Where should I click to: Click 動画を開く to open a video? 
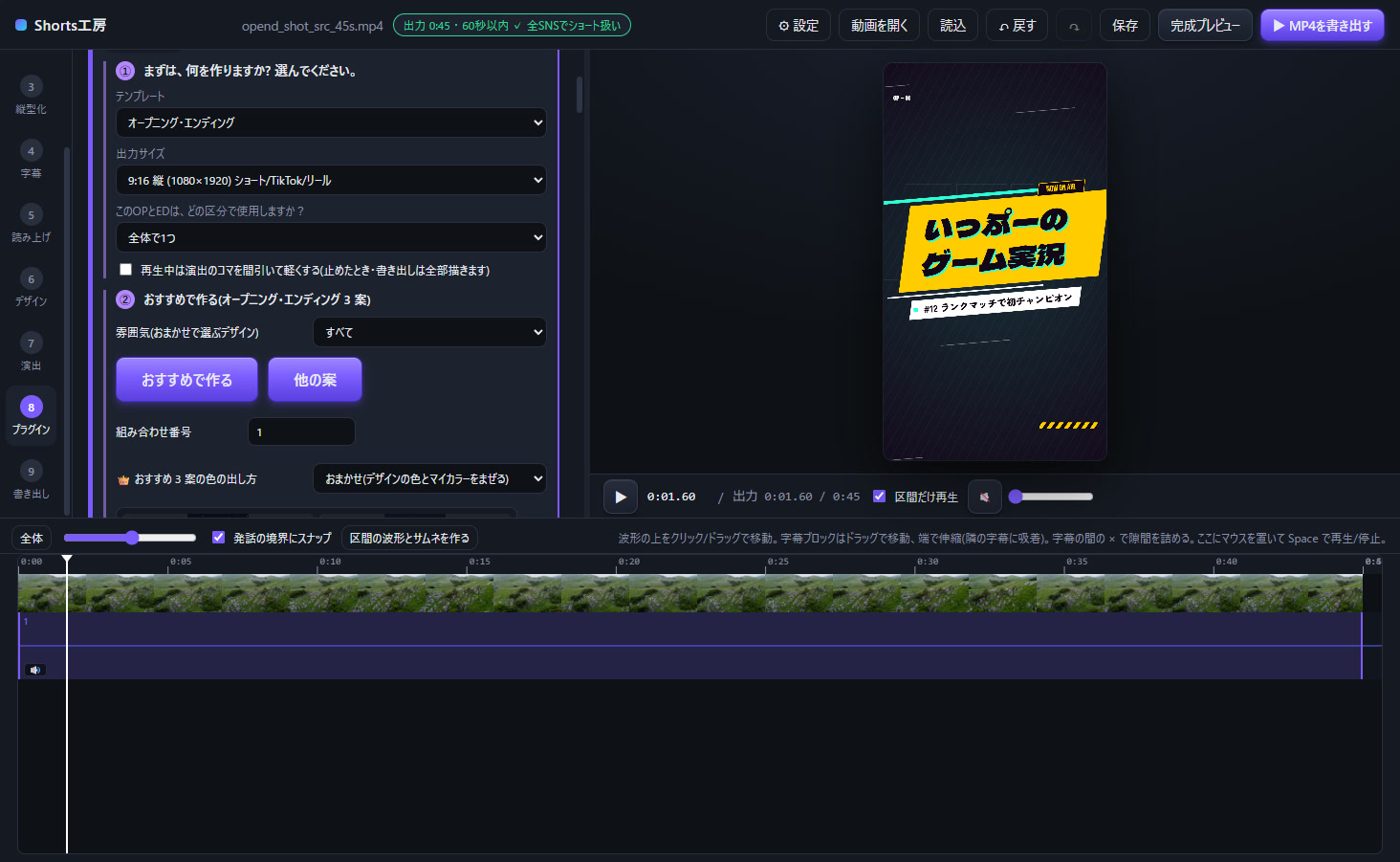(x=880, y=26)
